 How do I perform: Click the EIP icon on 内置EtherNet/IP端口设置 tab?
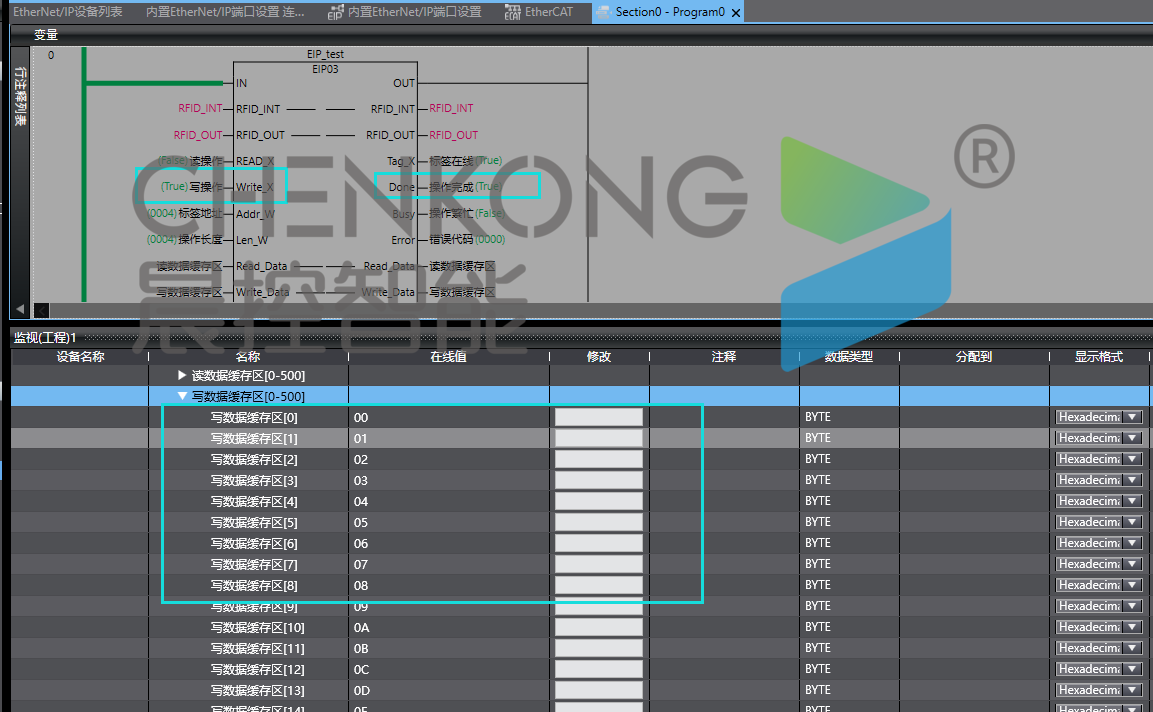tap(335, 12)
